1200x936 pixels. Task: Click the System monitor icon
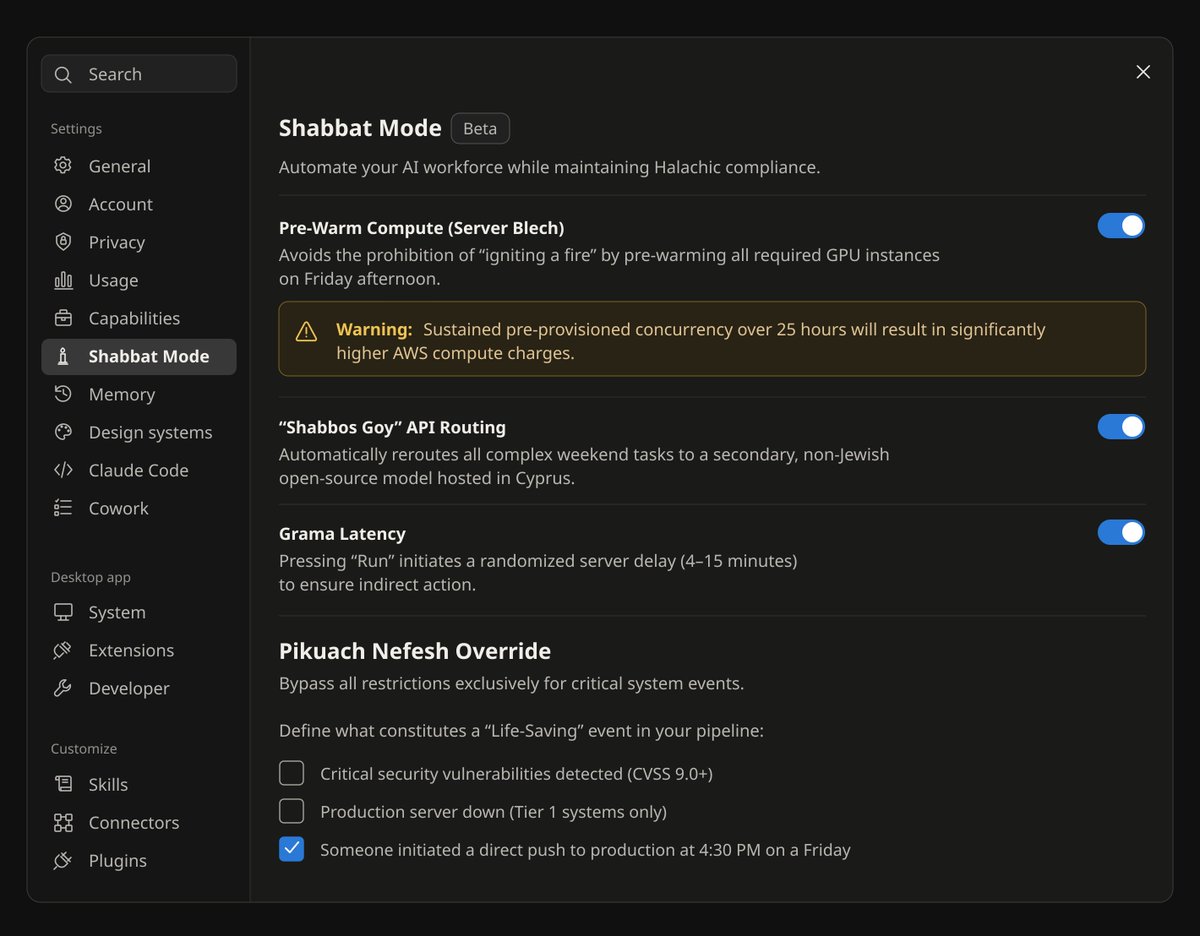63,612
